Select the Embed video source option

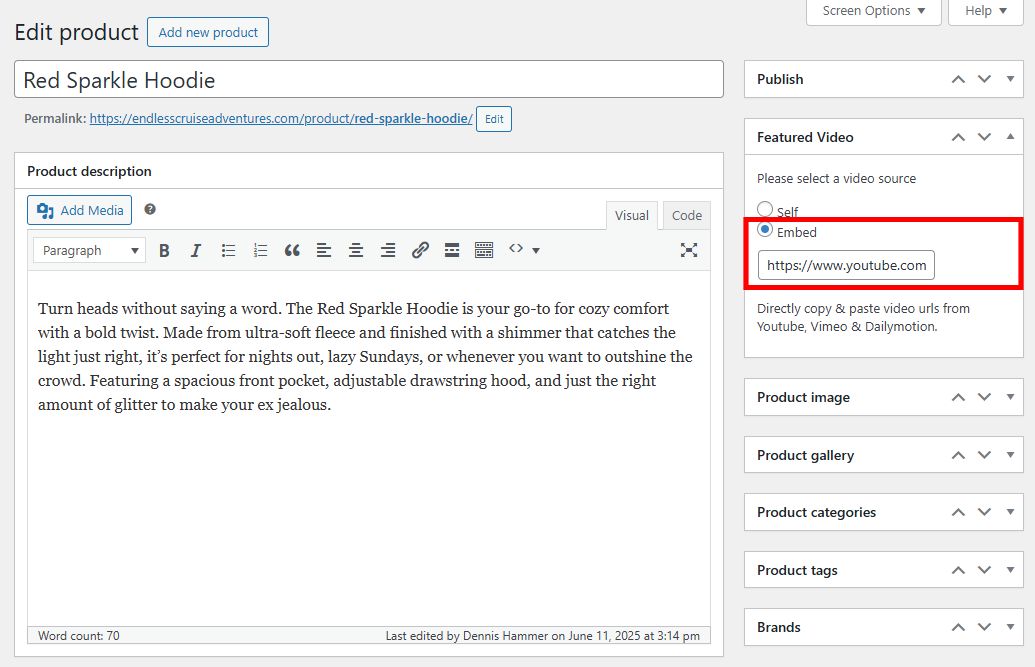(763, 231)
